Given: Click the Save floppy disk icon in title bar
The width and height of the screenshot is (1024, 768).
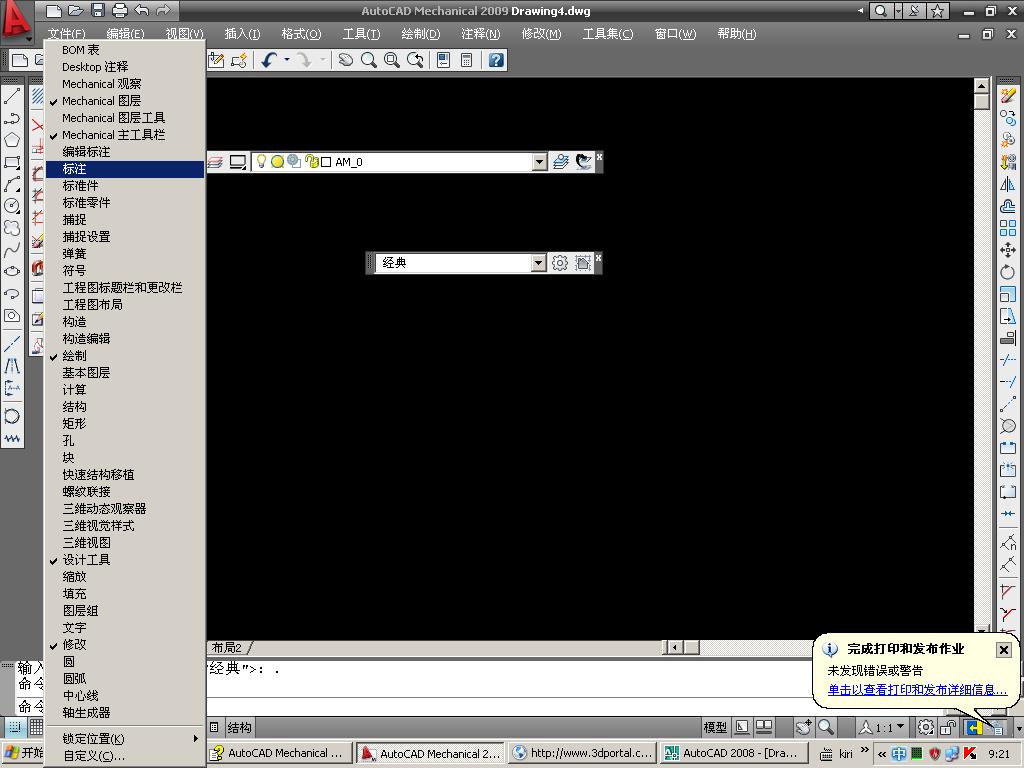Looking at the screenshot, I should 98,10.
